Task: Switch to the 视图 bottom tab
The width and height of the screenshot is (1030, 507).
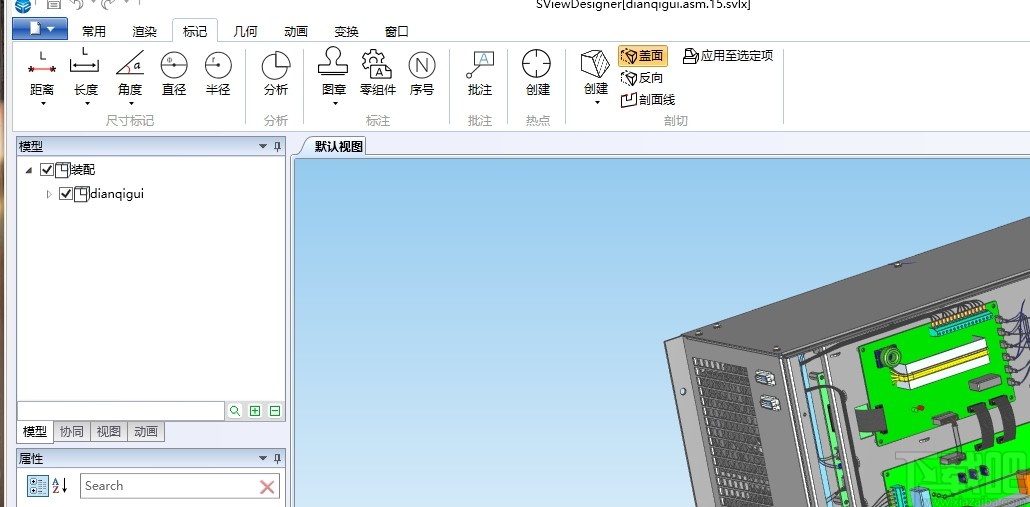Action: (x=109, y=431)
